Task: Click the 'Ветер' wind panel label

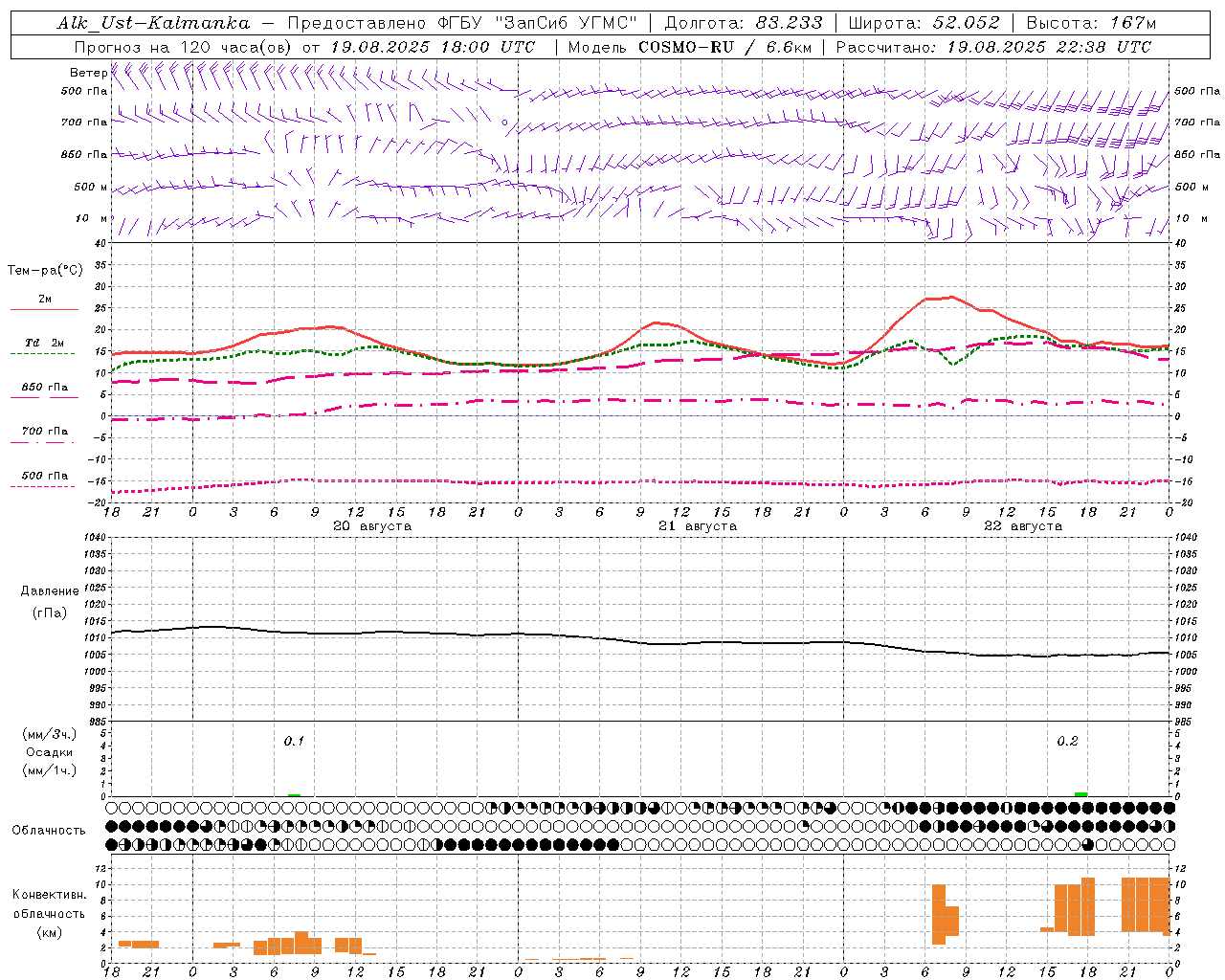Action: pos(88,73)
